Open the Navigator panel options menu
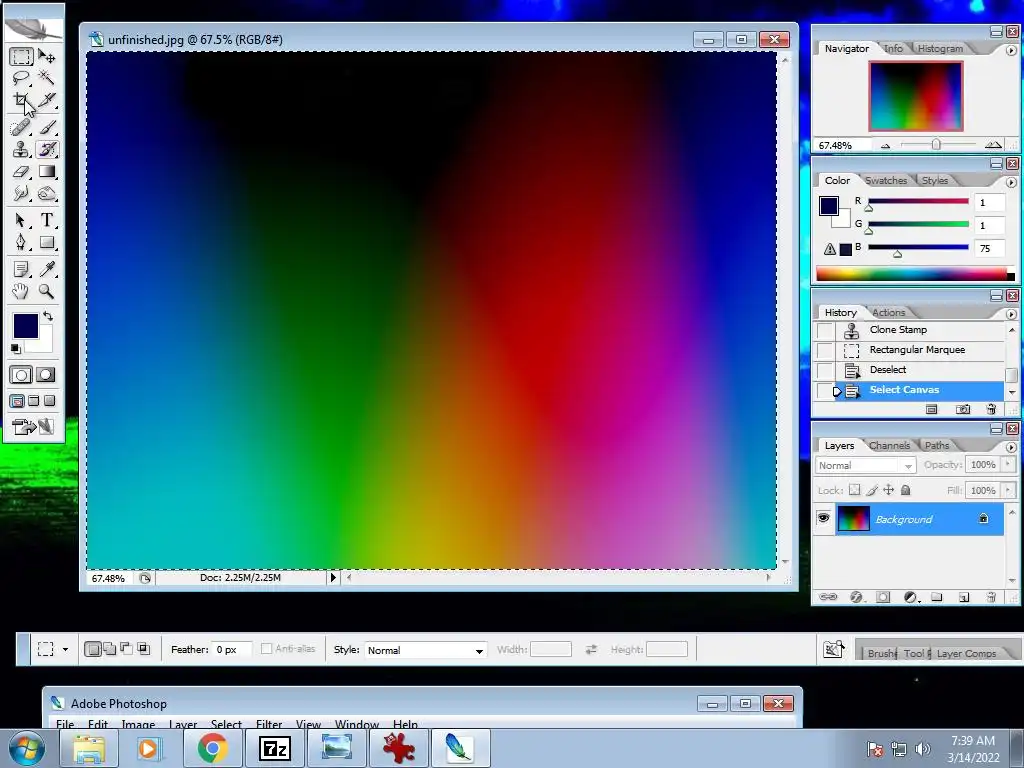This screenshot has height=768, width=1024. pos(1011,50)
